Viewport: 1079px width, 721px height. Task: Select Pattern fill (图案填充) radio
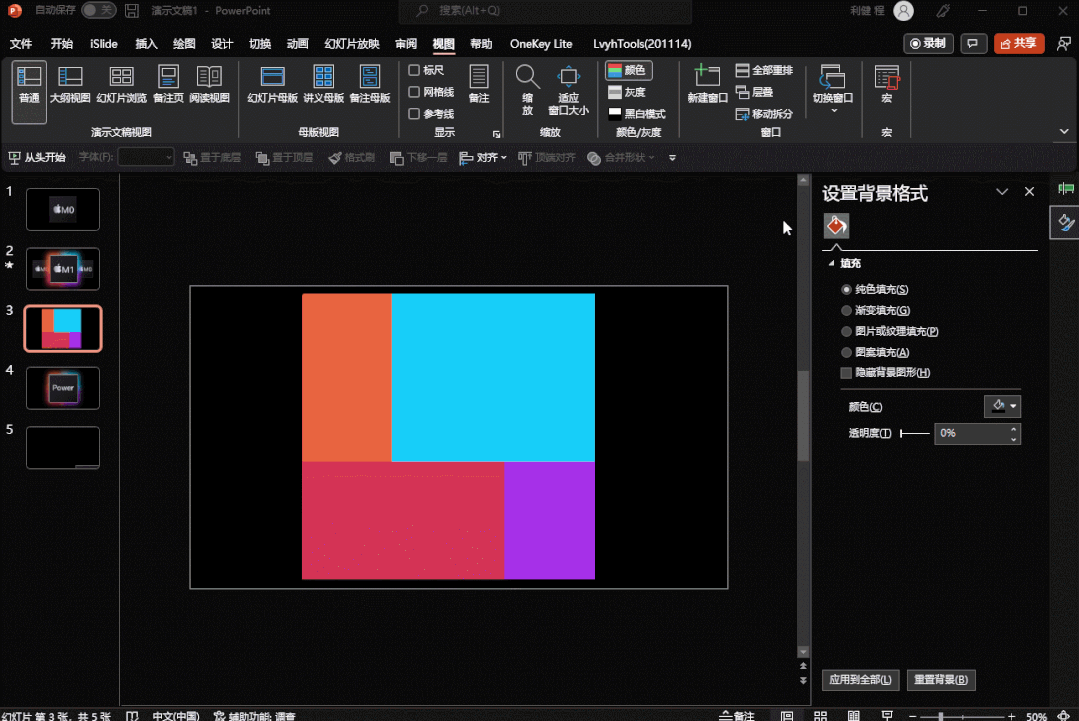click(x=846, y=352)
